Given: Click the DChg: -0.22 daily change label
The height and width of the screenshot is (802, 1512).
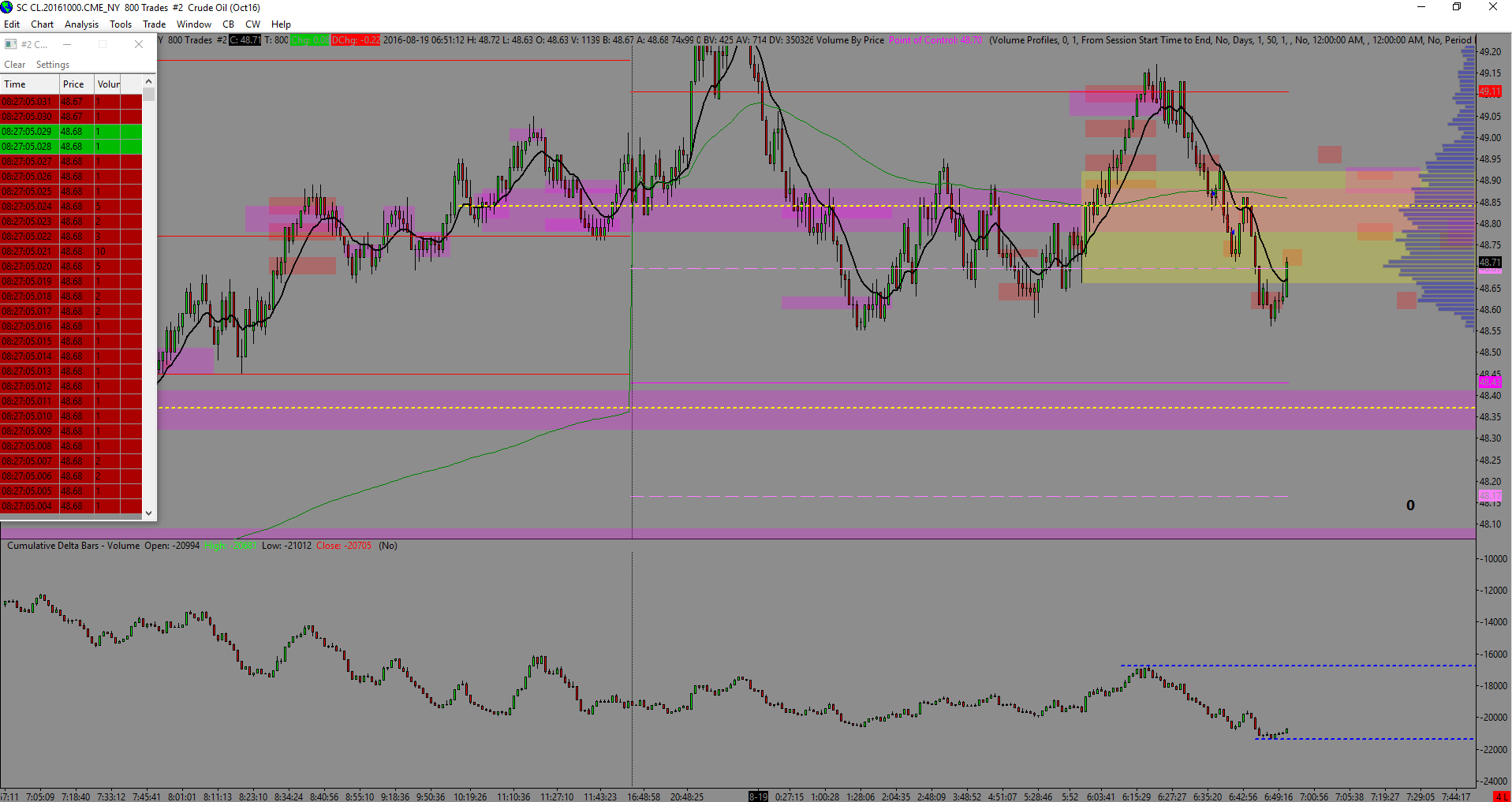Looking at the screenshot, I should click(x=356, y=40).
